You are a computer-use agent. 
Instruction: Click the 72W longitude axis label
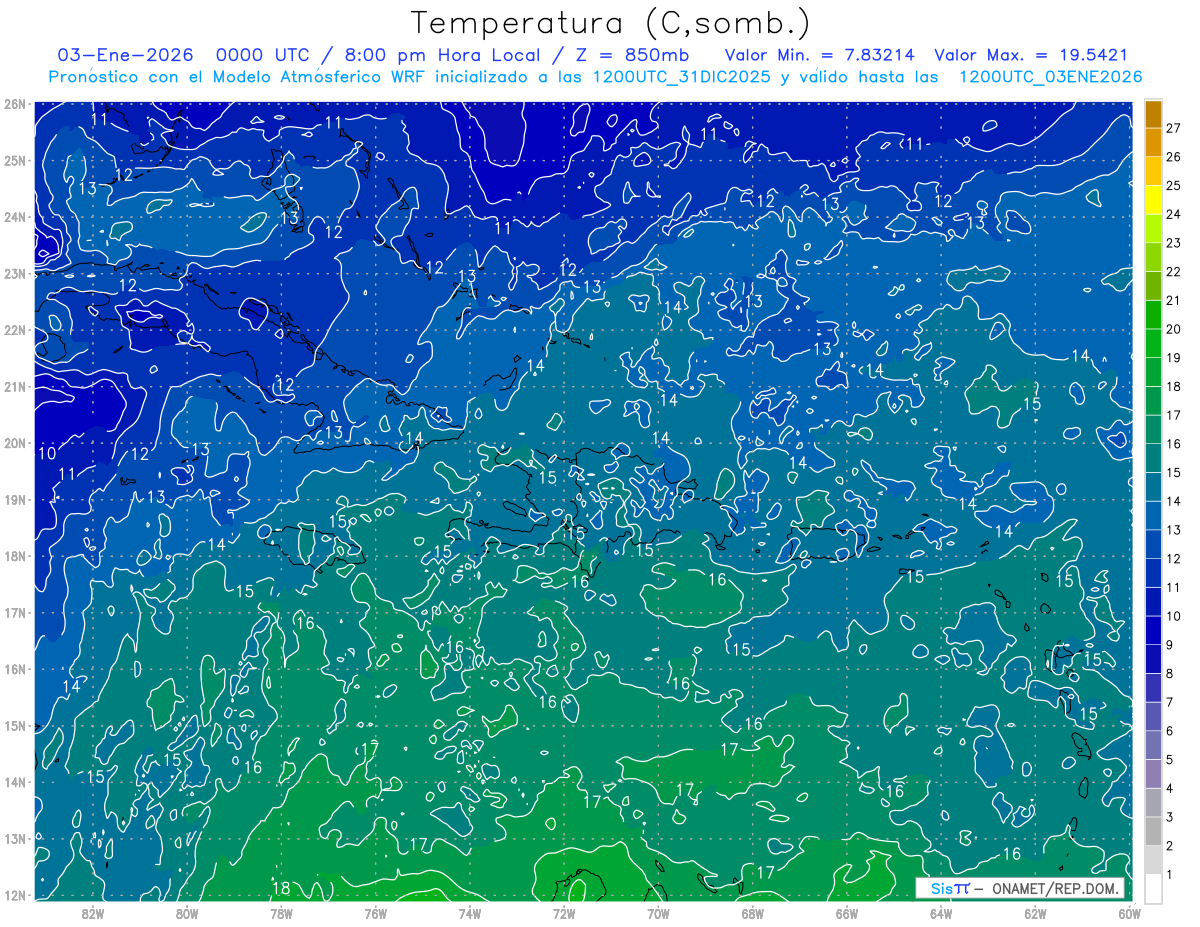pos(564,913)
